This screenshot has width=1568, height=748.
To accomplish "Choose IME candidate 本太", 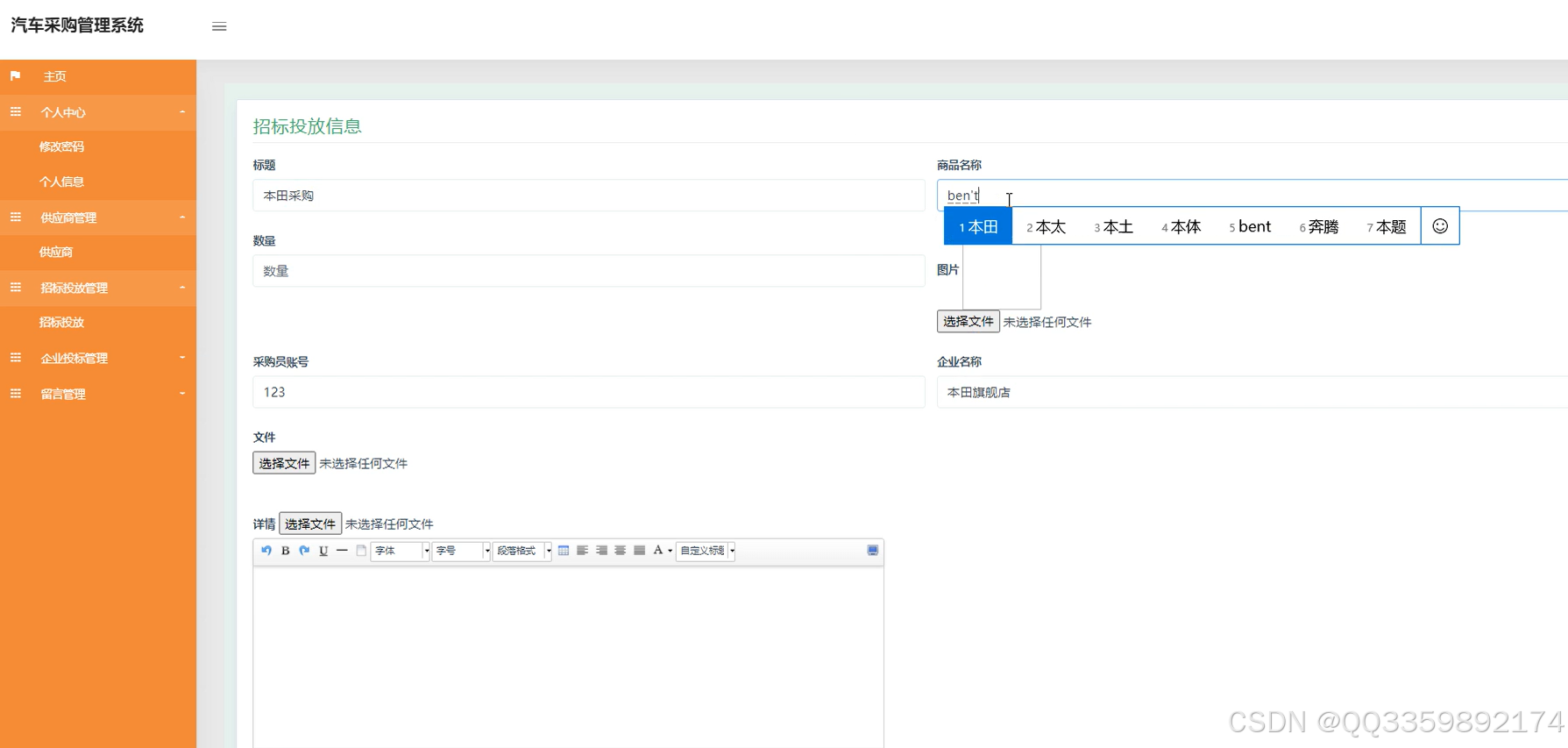I will coord(1046,226).
